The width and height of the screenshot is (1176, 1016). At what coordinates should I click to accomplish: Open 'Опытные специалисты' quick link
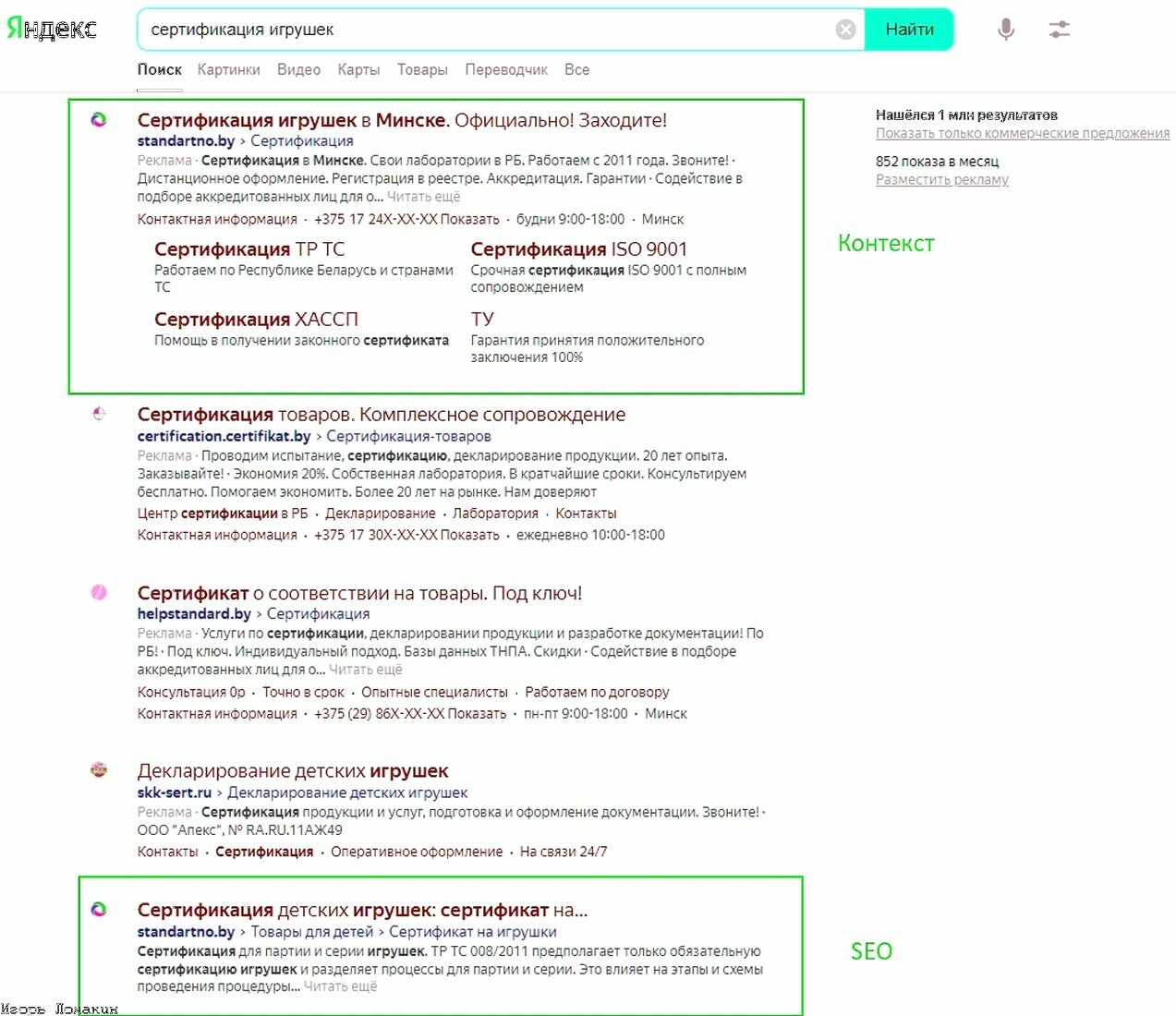coord(434,693)
